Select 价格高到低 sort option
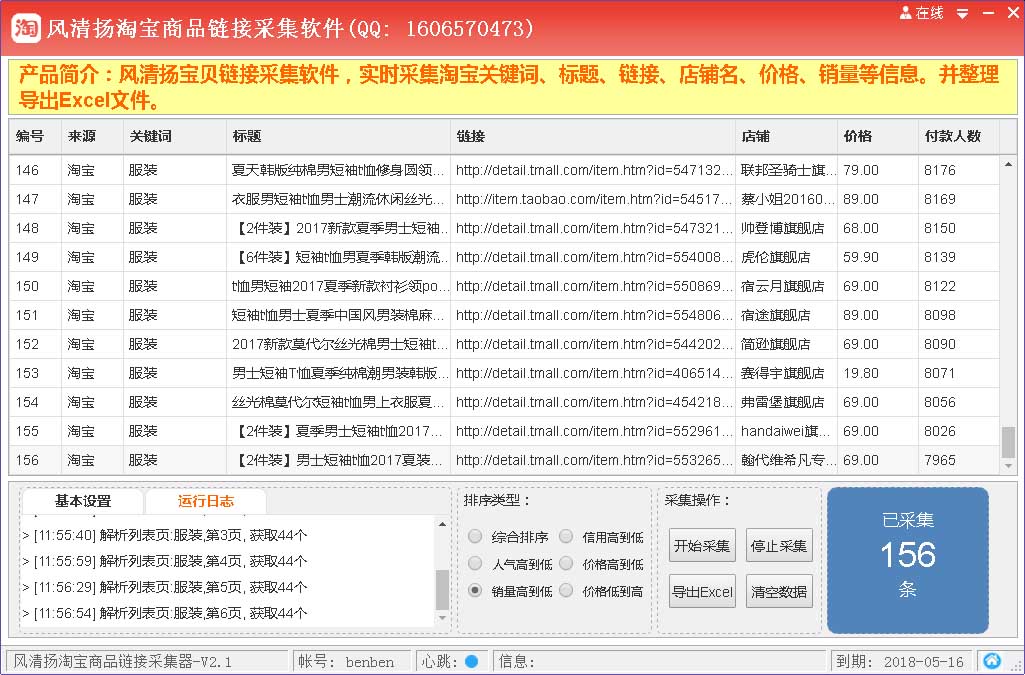1025x675 pixels. (566, 563)
